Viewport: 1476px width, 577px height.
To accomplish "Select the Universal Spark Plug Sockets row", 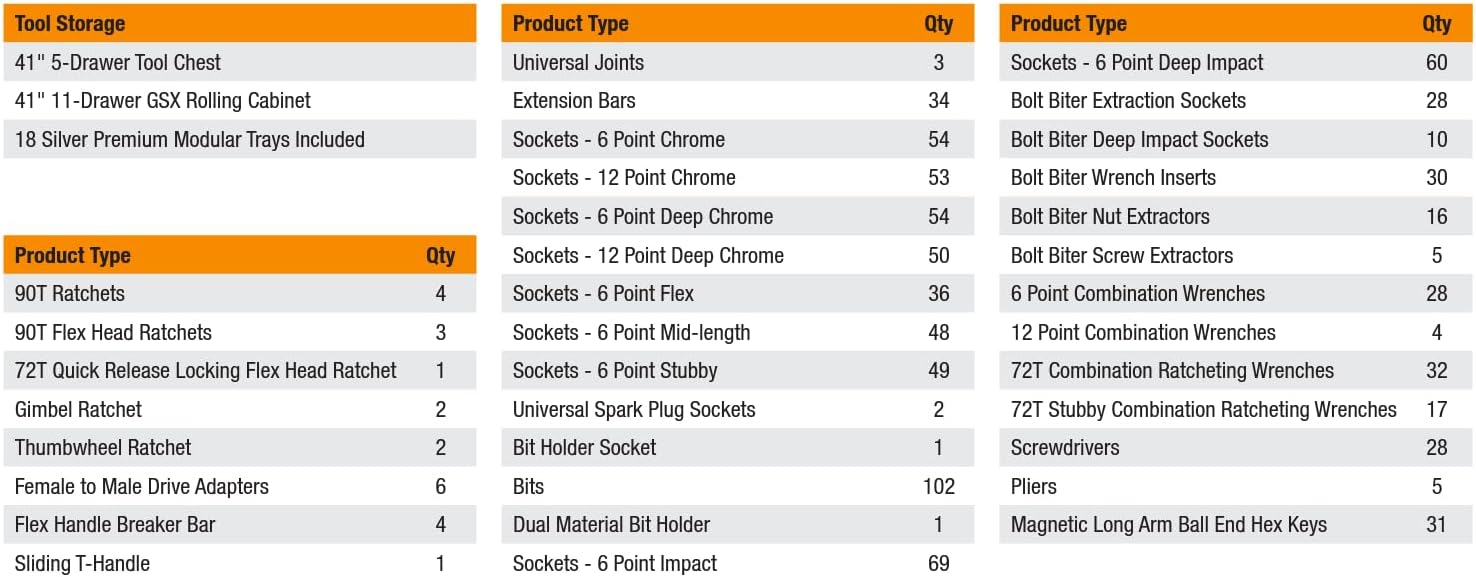I will pyautogui.click(x=634, y=409).
